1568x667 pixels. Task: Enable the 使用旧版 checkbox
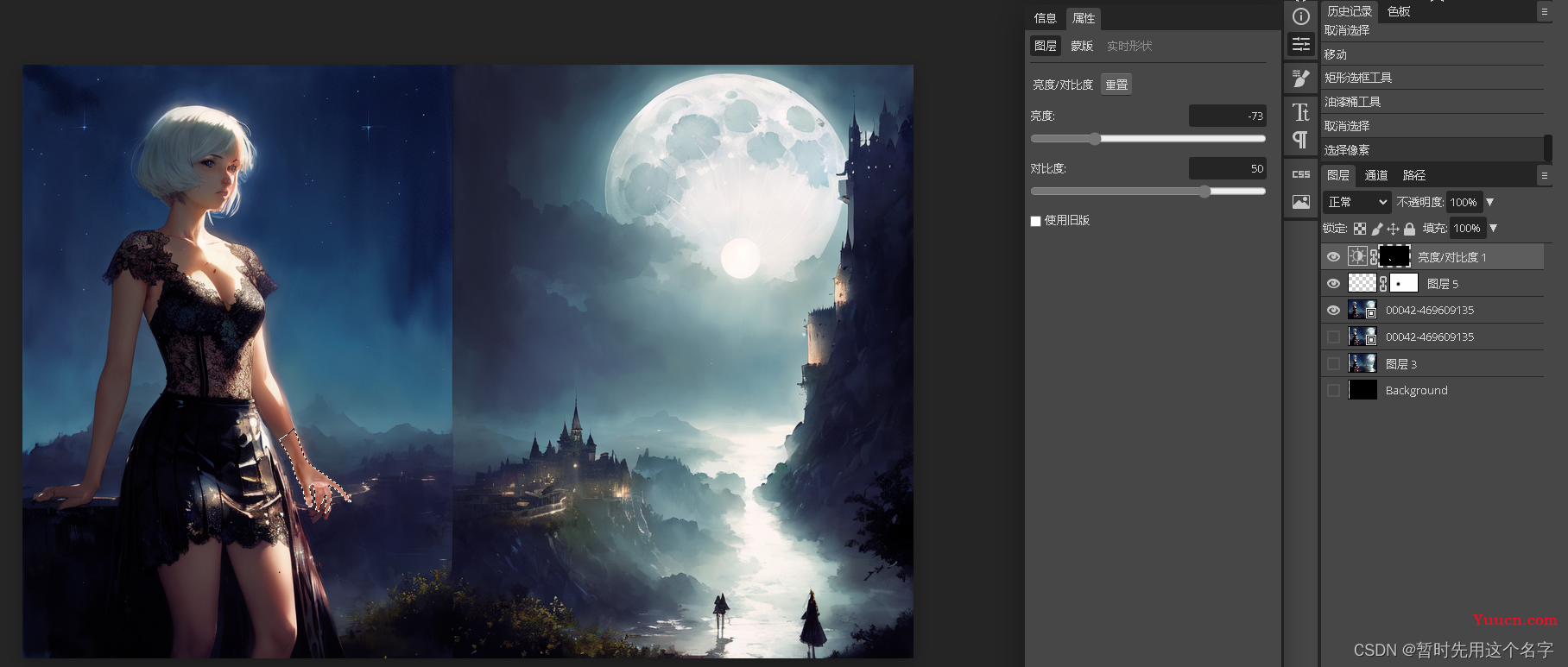point(1035,221)
